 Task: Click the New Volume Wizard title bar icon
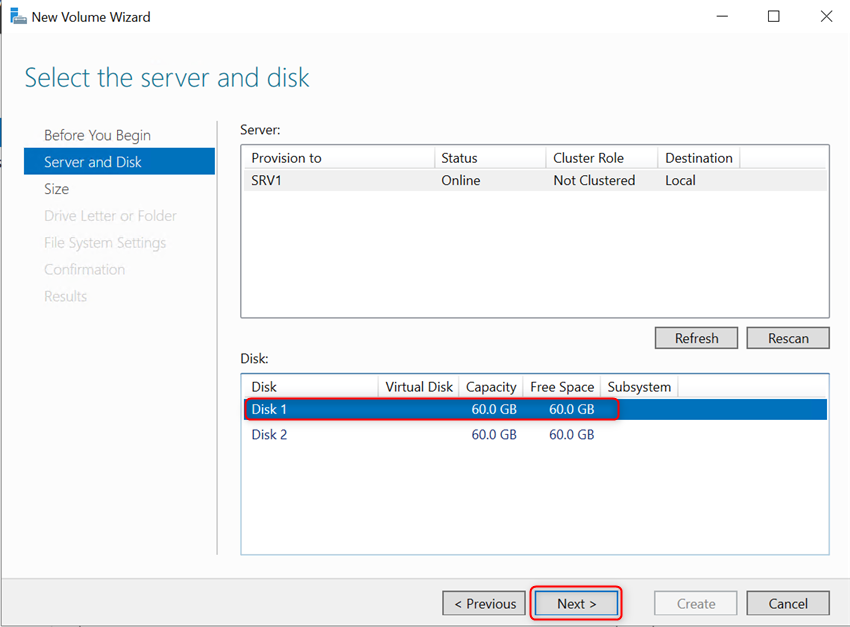tap(18, 16)
